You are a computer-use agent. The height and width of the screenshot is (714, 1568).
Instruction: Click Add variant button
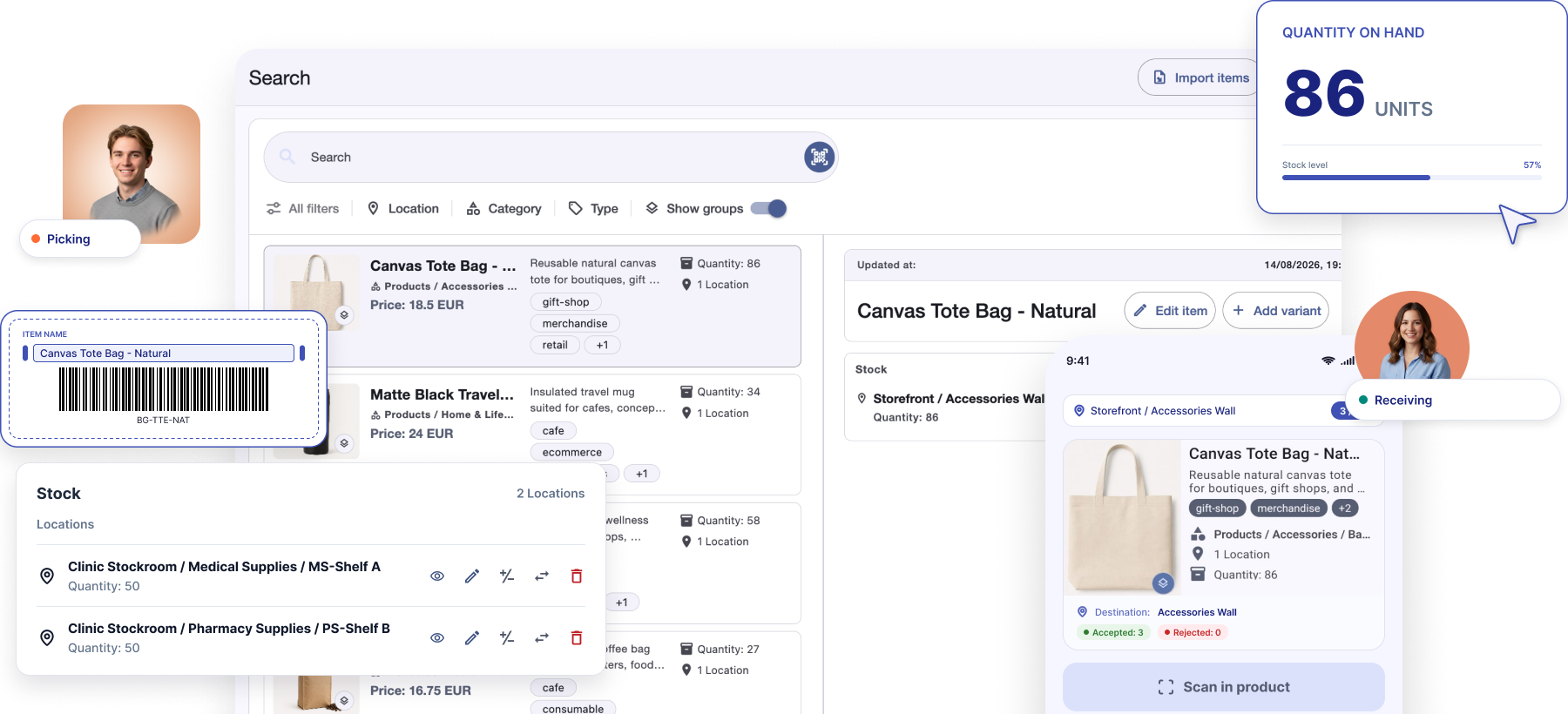pos(1276,311)
